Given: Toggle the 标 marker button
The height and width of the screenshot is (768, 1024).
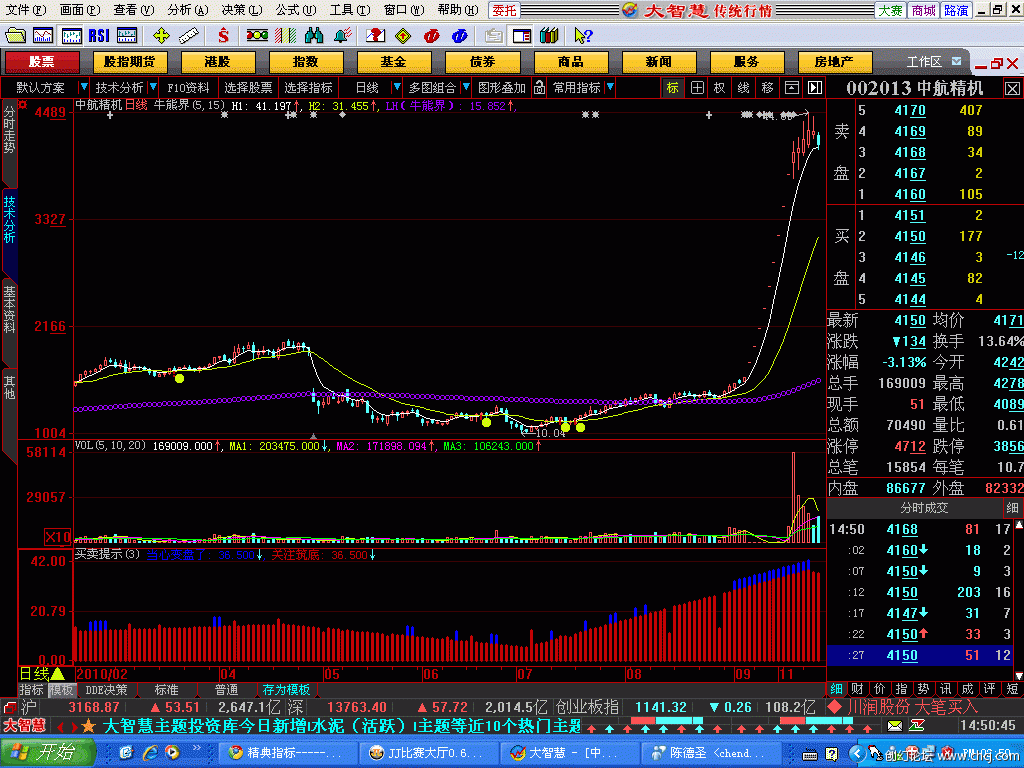Looking at the screenshot, I should point(673,87).
